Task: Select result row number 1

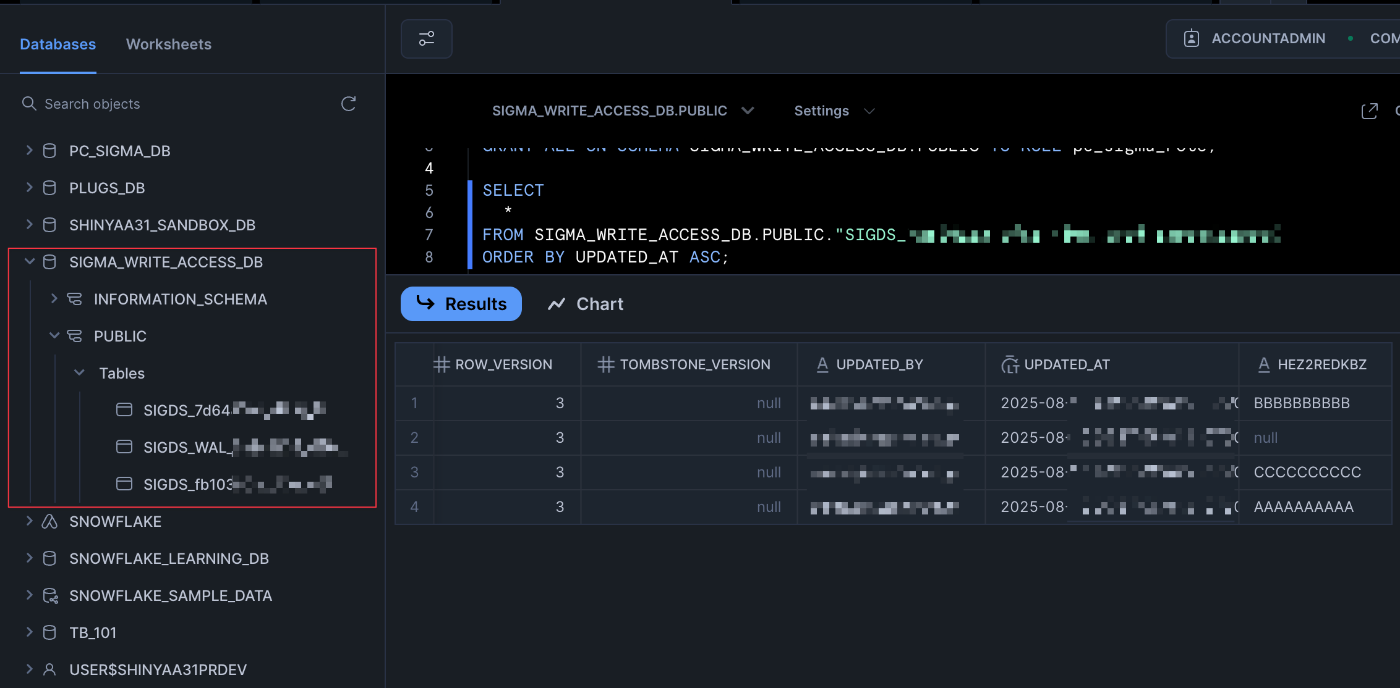Action: click(414, 403)
